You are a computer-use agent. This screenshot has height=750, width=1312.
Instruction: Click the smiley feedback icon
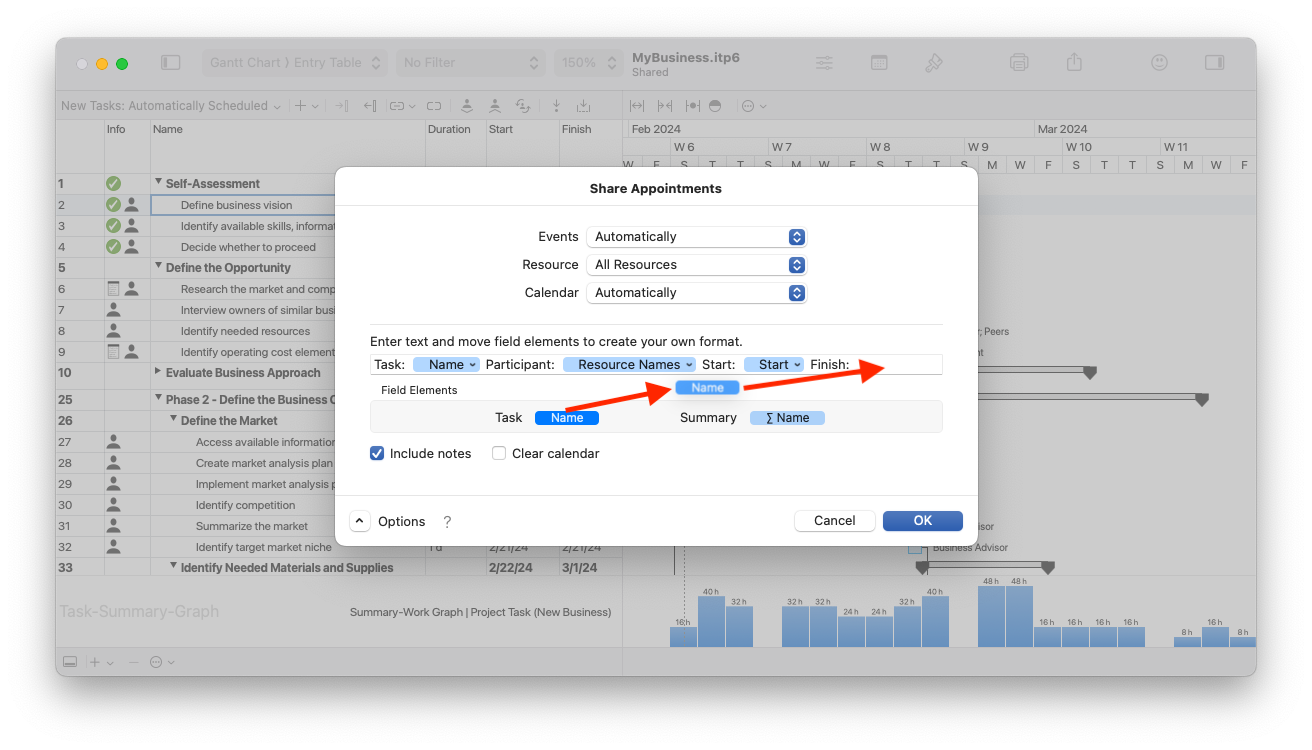1159,62
